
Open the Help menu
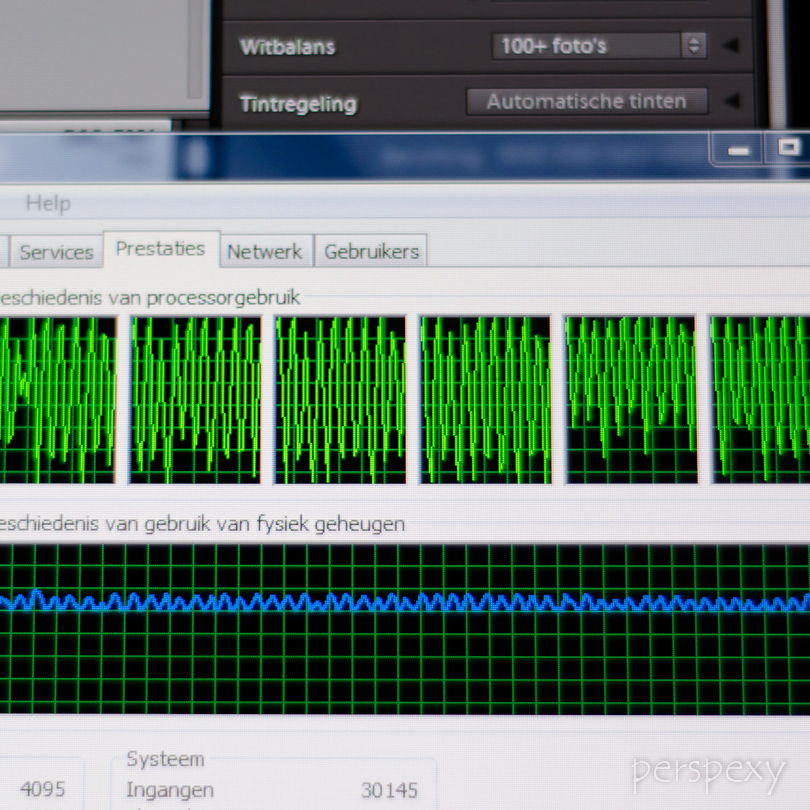pos(48,203)
